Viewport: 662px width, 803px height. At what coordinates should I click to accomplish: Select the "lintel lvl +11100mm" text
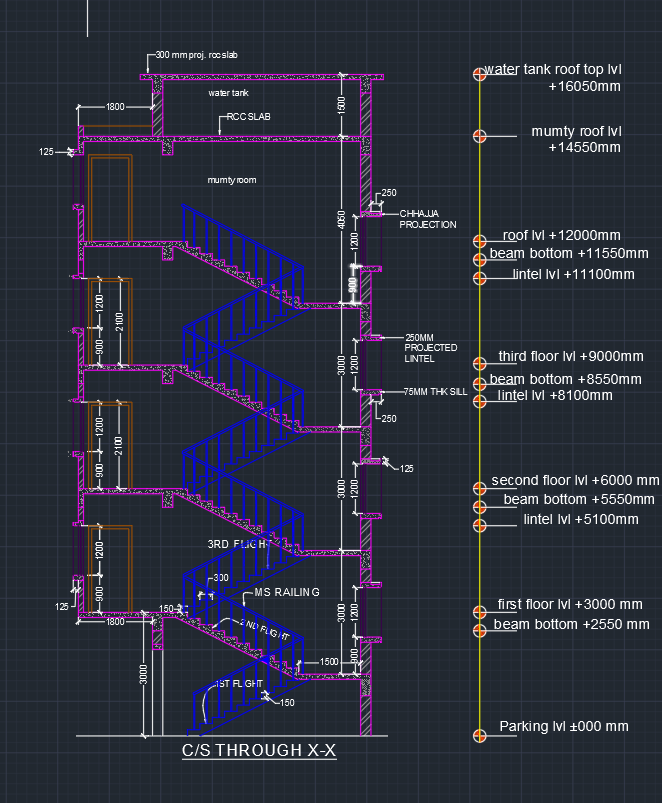[x=573, y=274]
